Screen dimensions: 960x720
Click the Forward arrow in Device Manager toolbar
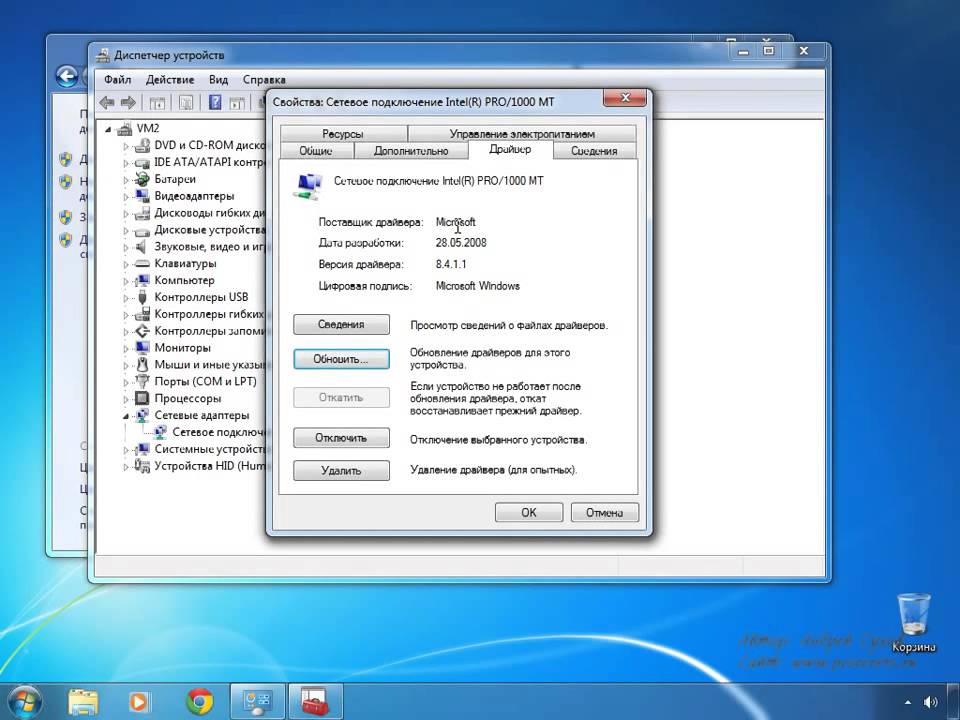coord(128,102)
